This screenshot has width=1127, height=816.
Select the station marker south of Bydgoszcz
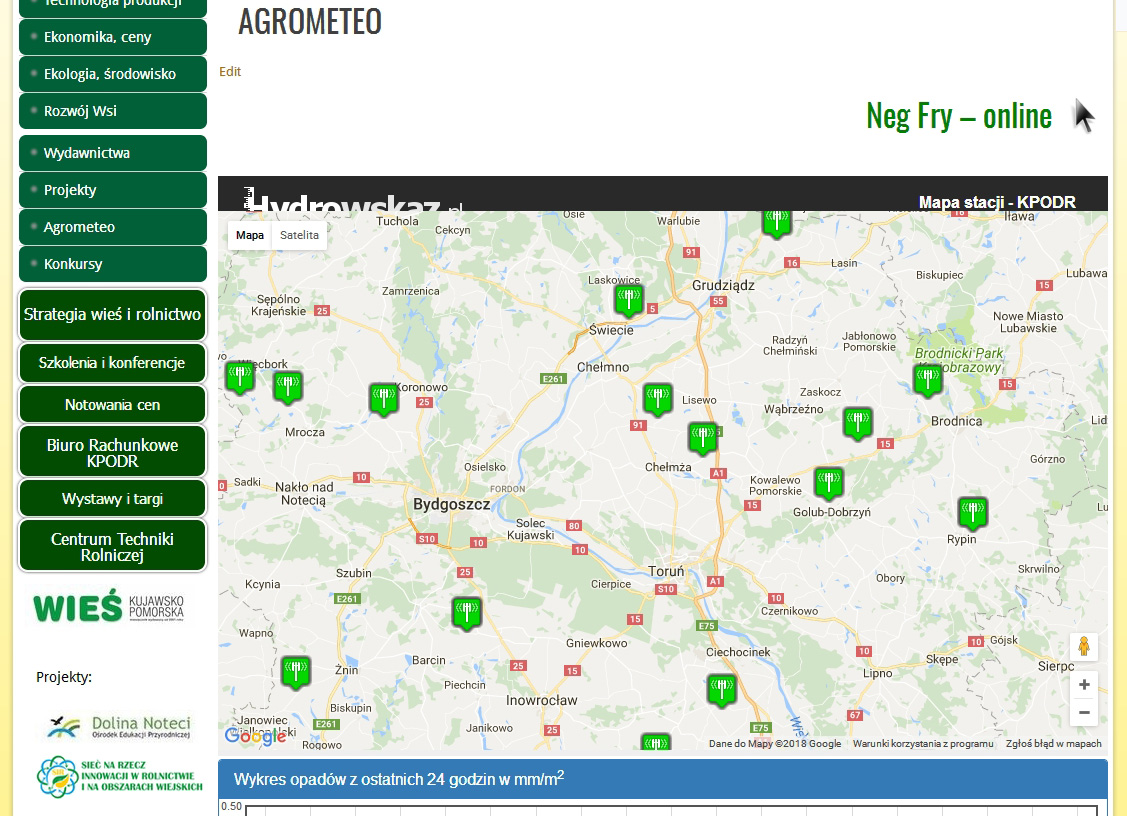tap(466, 614)
